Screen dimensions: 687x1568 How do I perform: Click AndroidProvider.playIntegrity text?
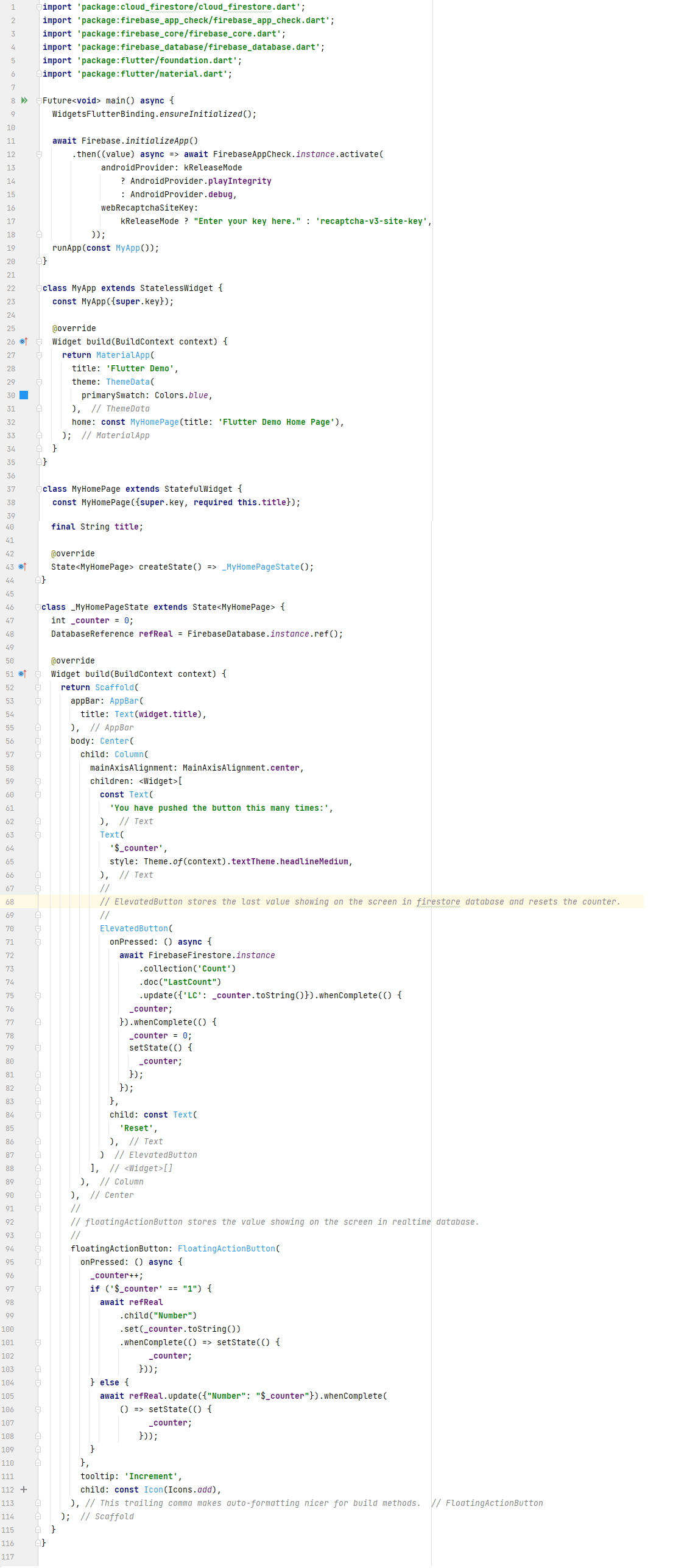200,181
